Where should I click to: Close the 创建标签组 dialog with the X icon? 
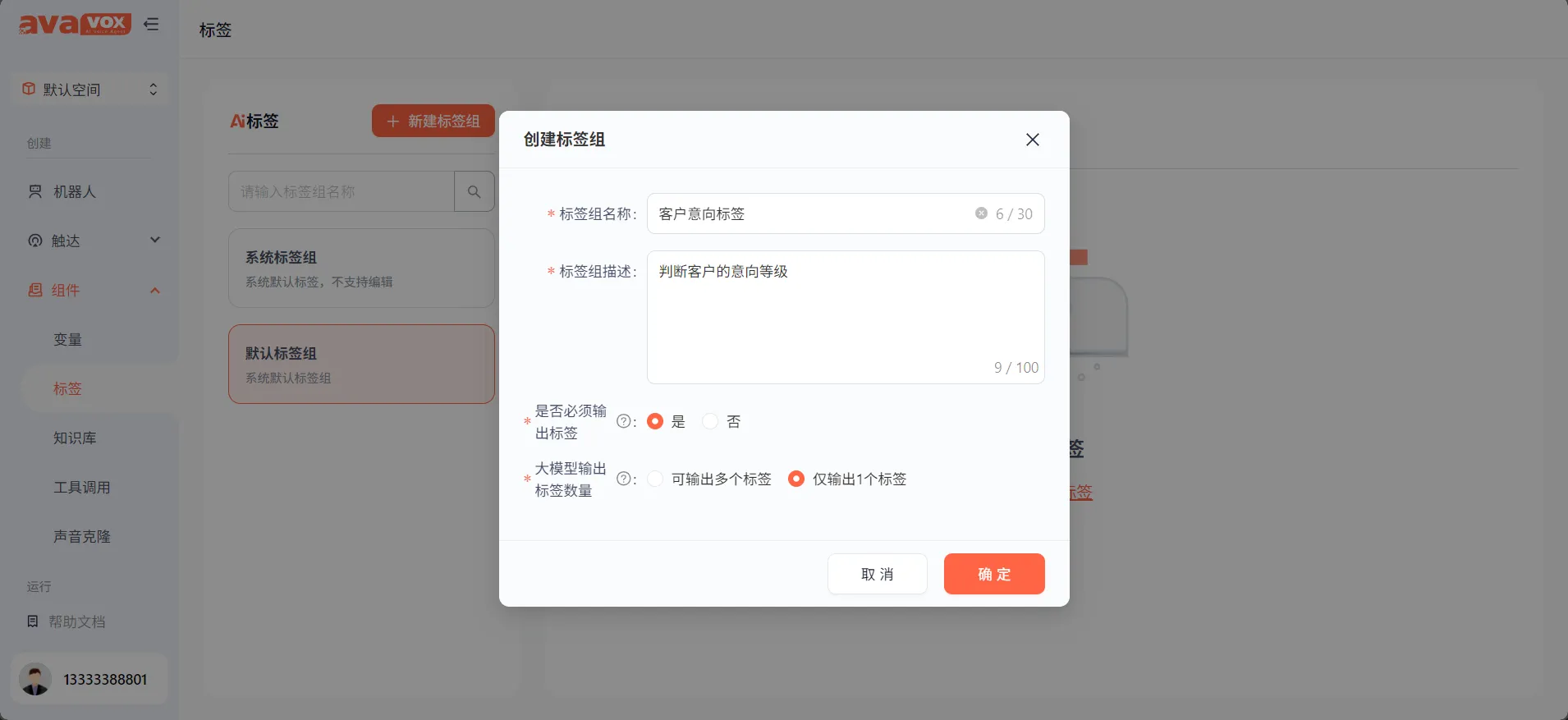click(x=1032, y=140)
